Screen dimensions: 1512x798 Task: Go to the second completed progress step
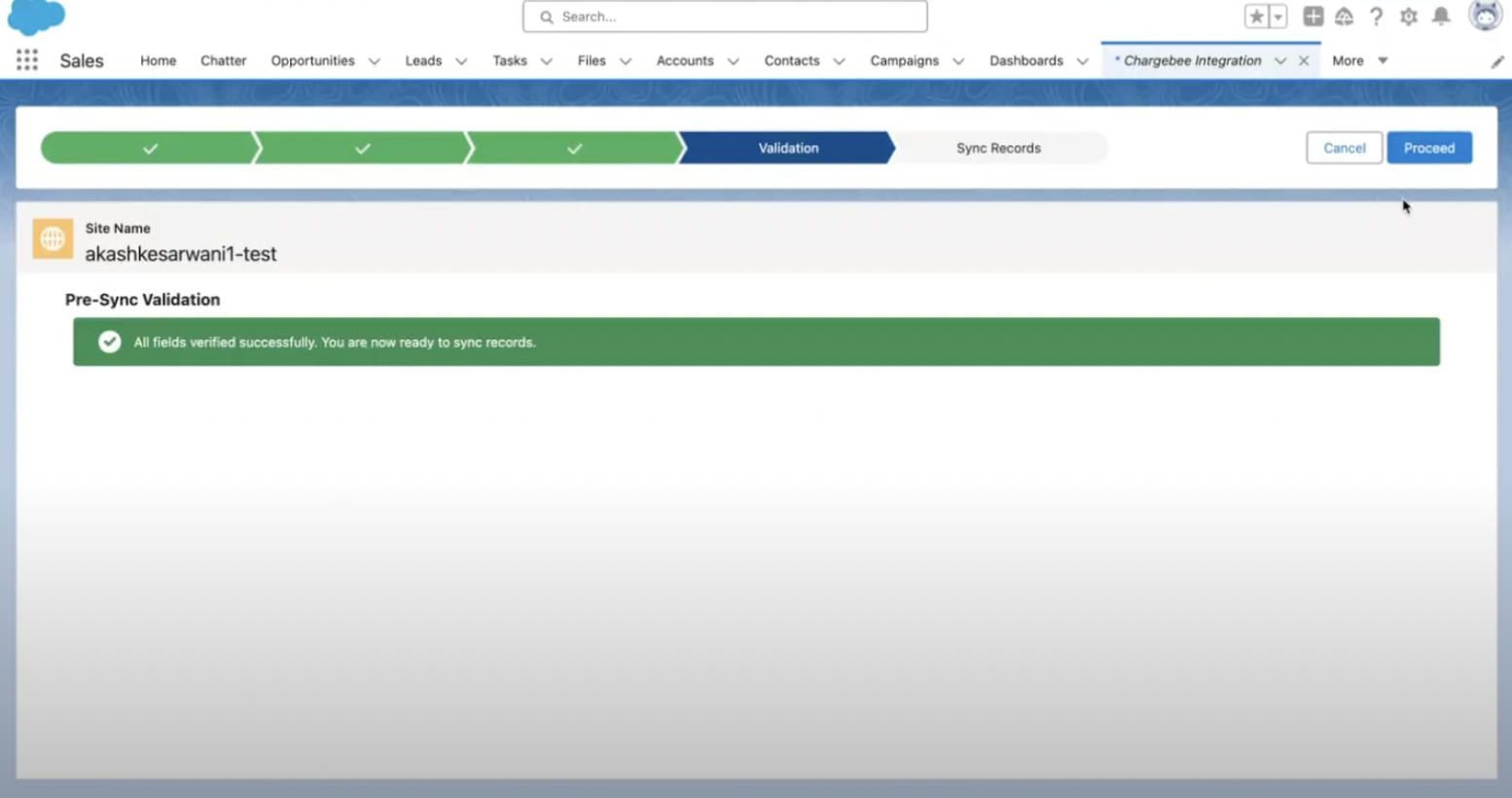coord(362,148)
